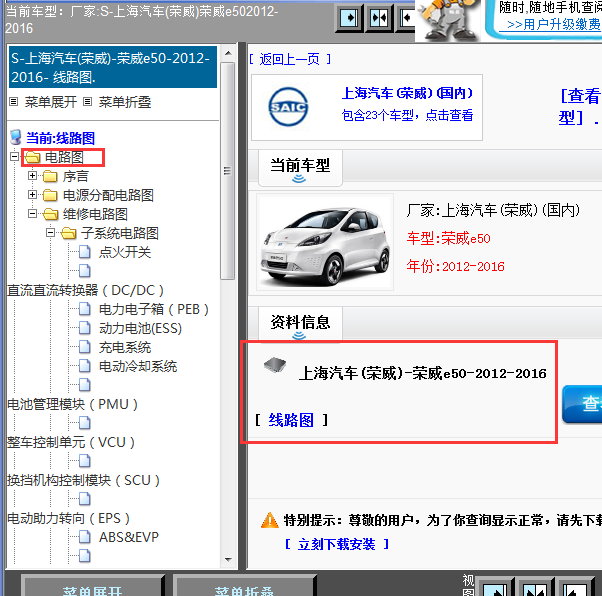This screenshot has height=596, width=602.
Task: Click the document icon next to 动力电池(ESS)
Action: click(85, 328)
